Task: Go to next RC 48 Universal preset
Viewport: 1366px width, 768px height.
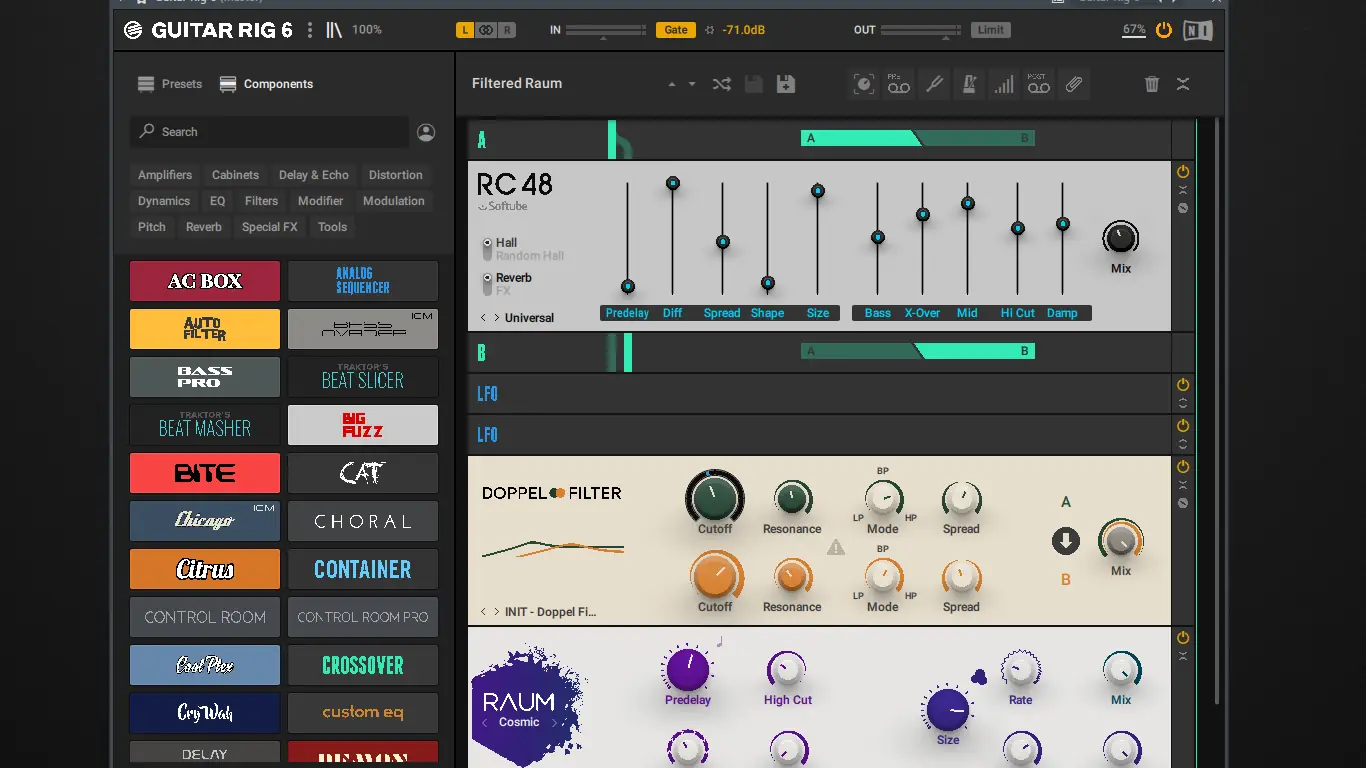Action: coord(497,318)
